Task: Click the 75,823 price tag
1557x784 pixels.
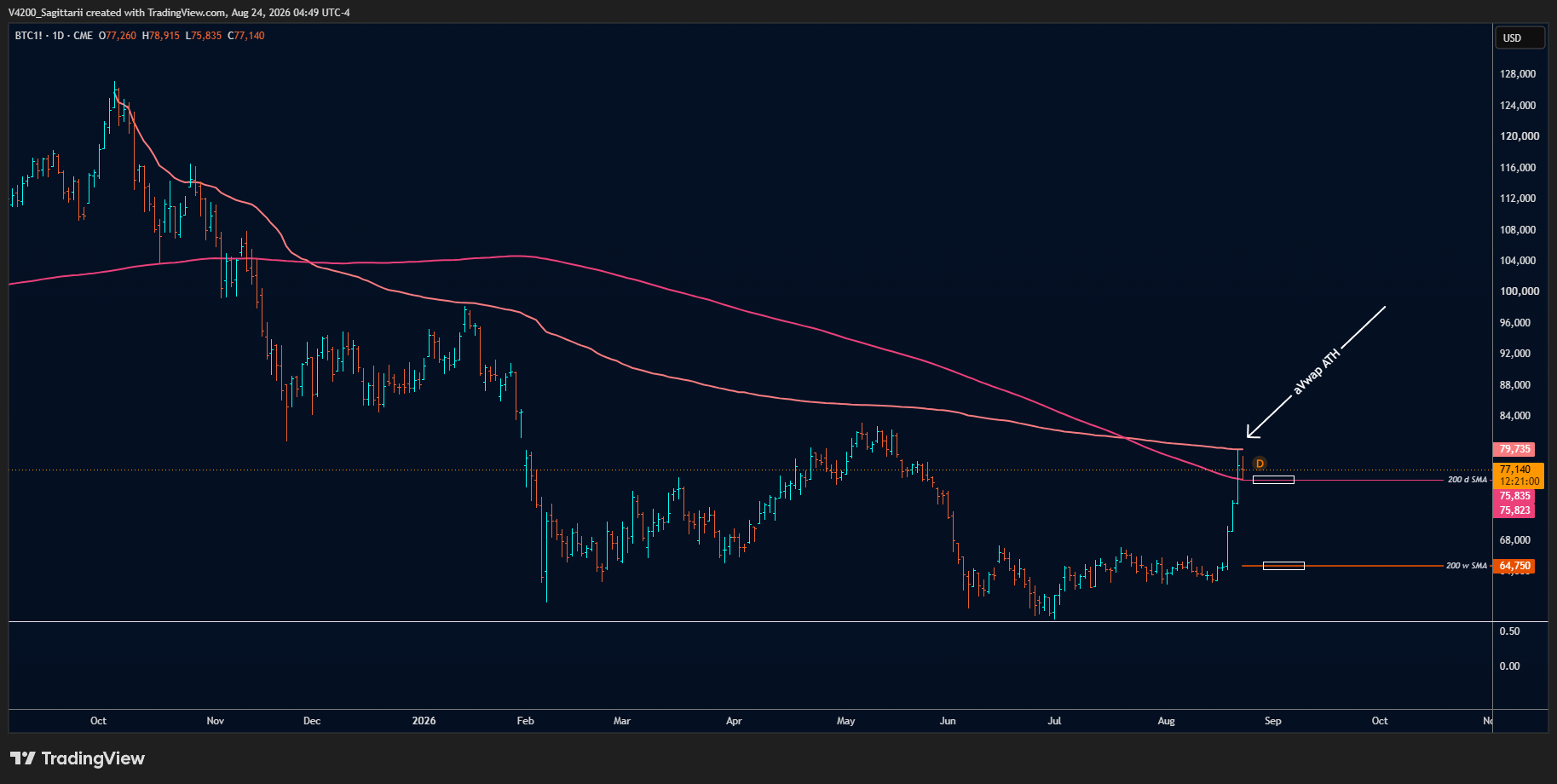Action: point(1514,510)
